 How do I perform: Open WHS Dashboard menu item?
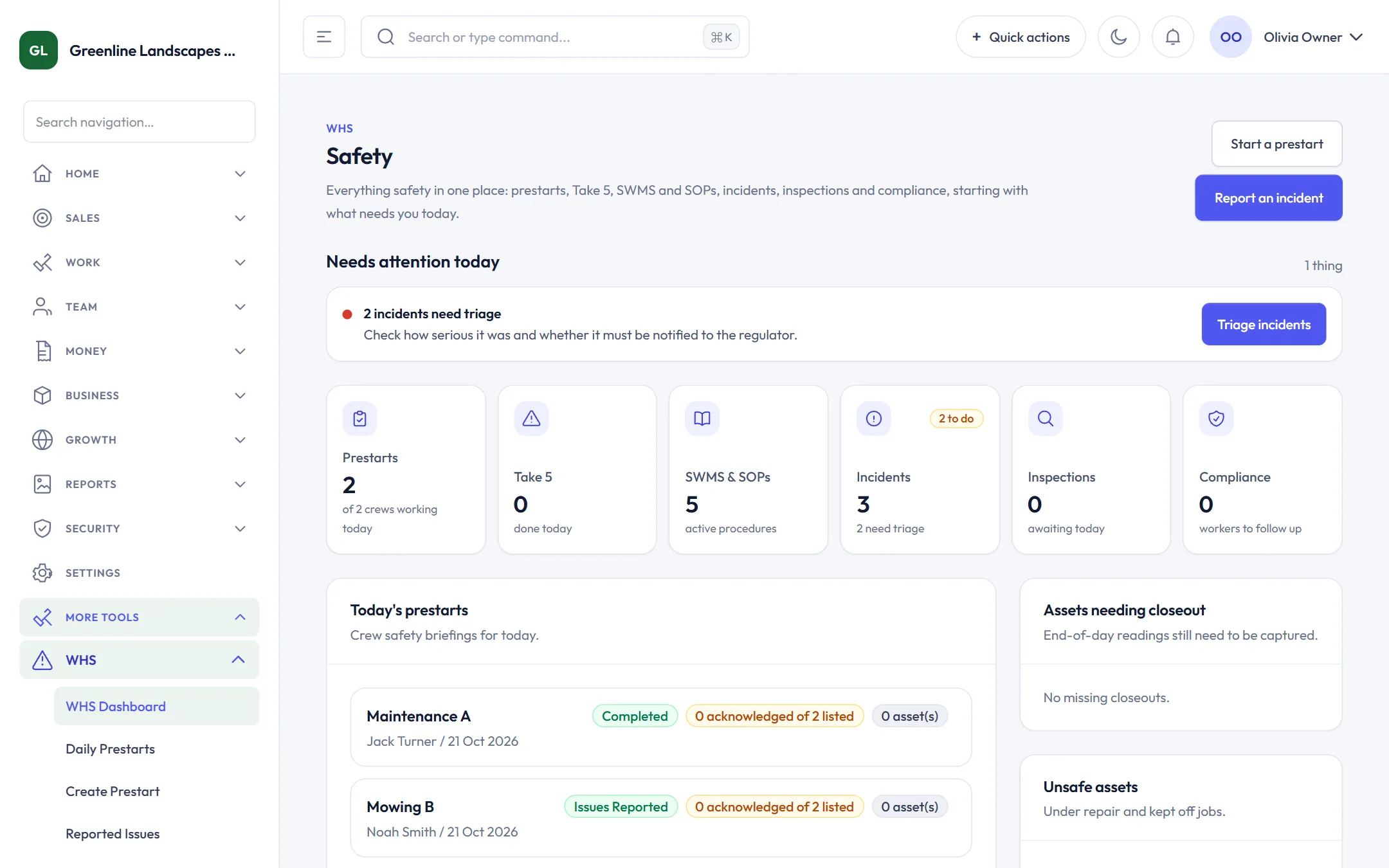(156, 706)
